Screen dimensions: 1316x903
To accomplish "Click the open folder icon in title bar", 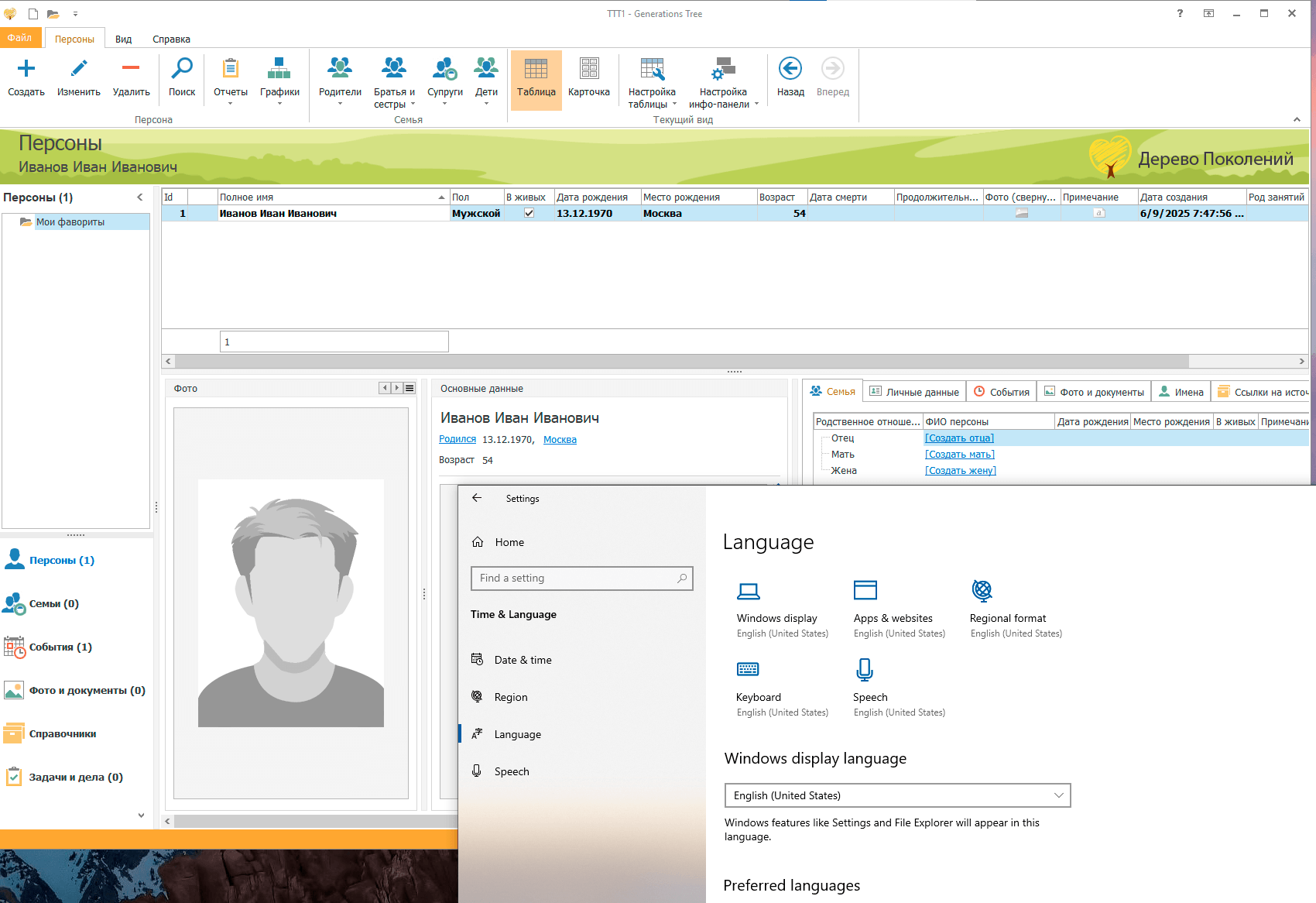I will (53, 14).
